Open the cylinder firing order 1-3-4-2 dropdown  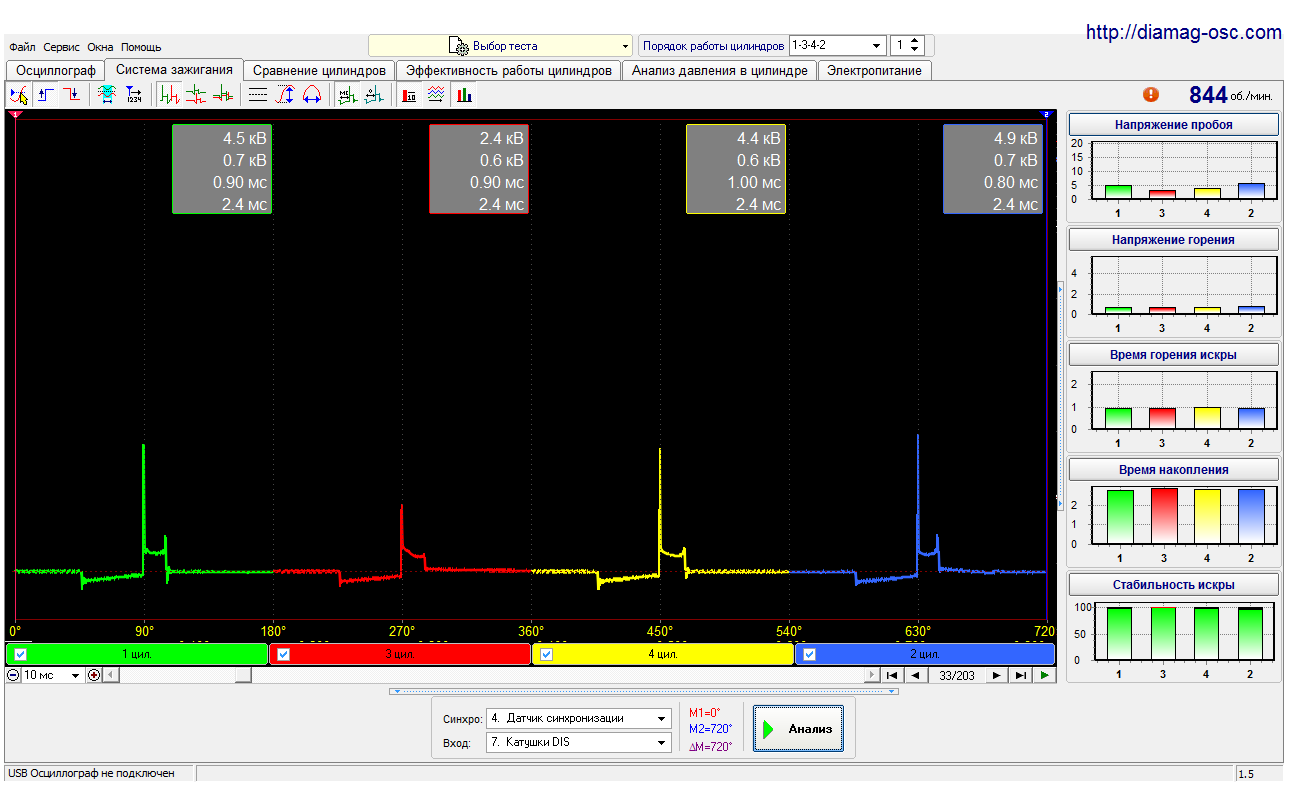(x=838, y=45)
